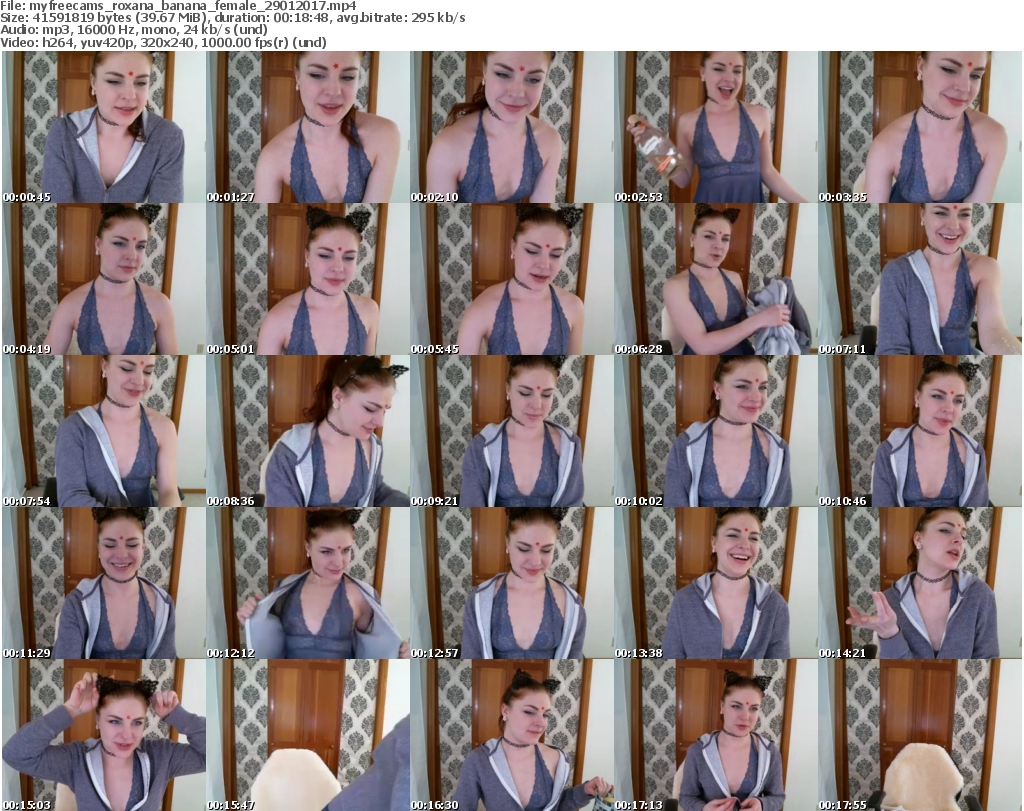The image size is (1024, 811).
Task: Select the thumbnail timestamped 00:14:21
Action: (x=920, y=583)
